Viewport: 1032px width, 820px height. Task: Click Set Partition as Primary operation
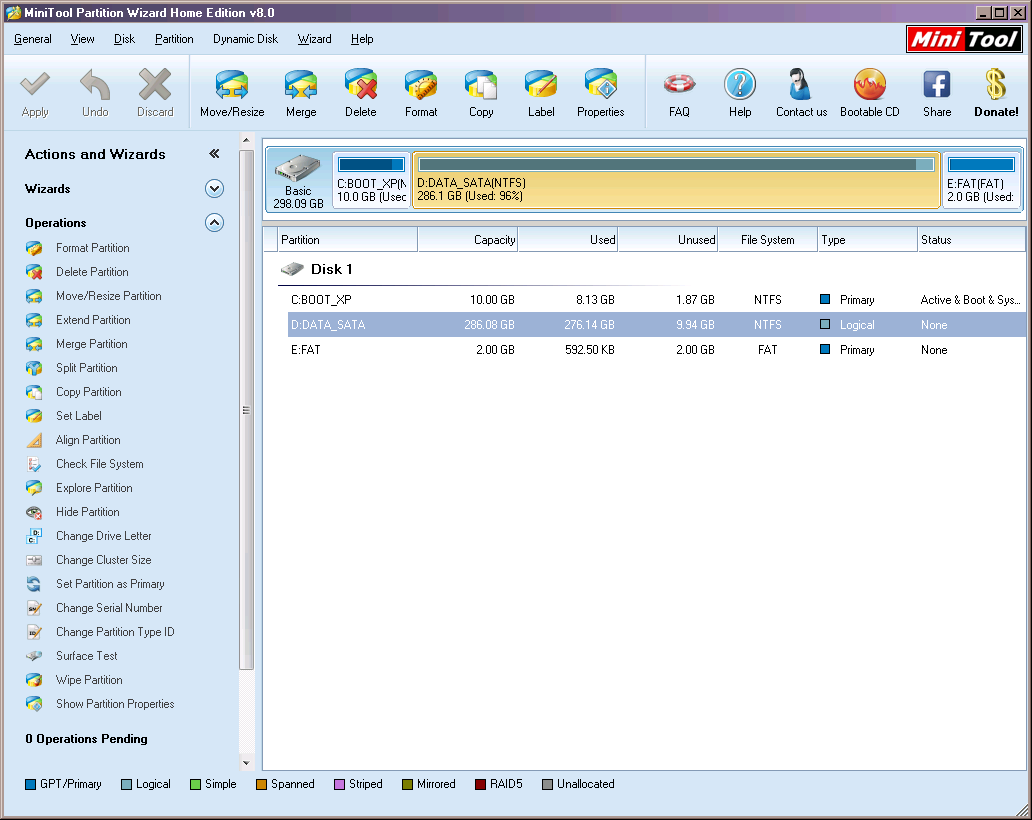coord(110,584)
